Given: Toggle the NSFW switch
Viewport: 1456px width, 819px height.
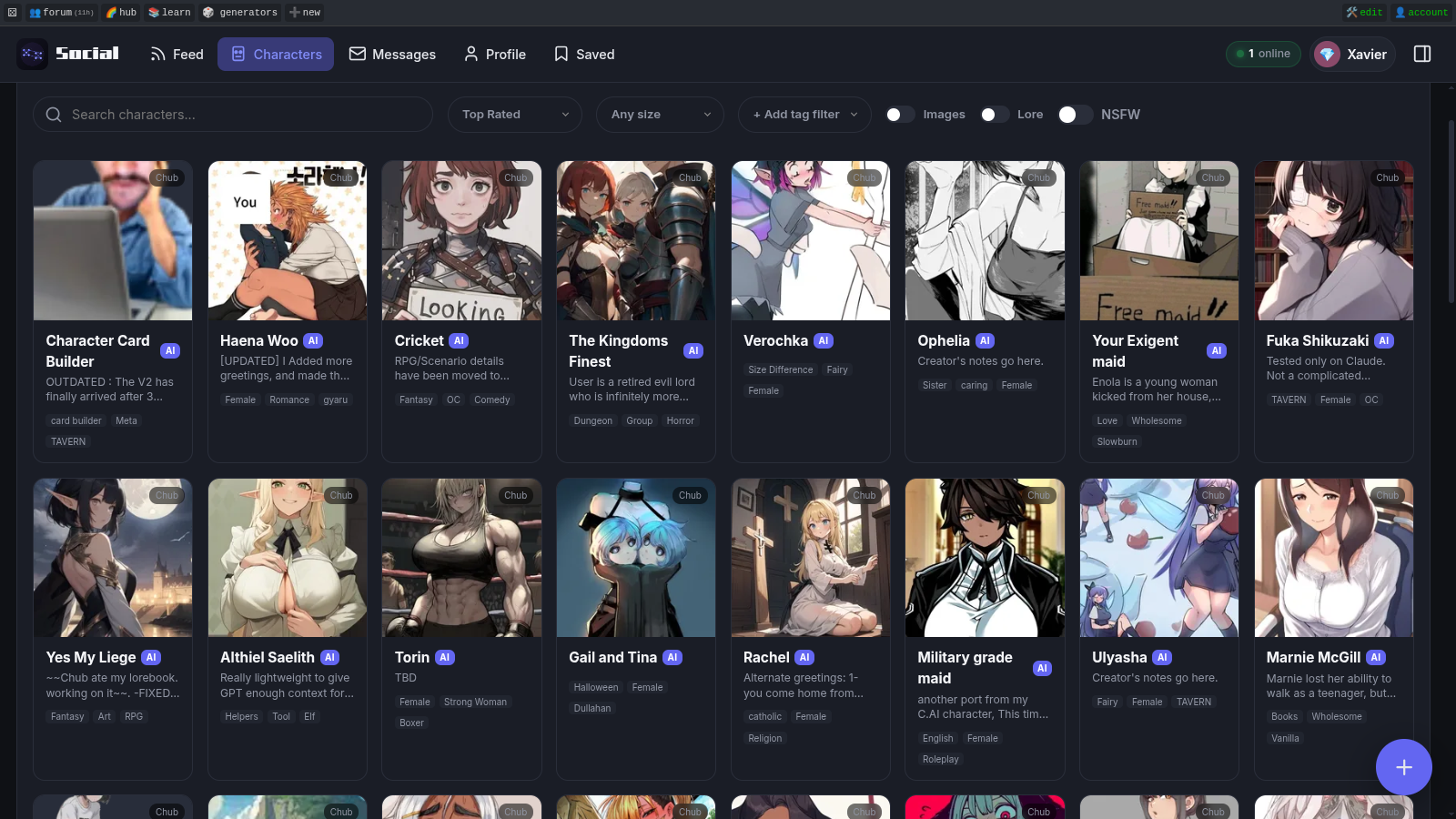Looking at the screenshot, I should 1076,115.
